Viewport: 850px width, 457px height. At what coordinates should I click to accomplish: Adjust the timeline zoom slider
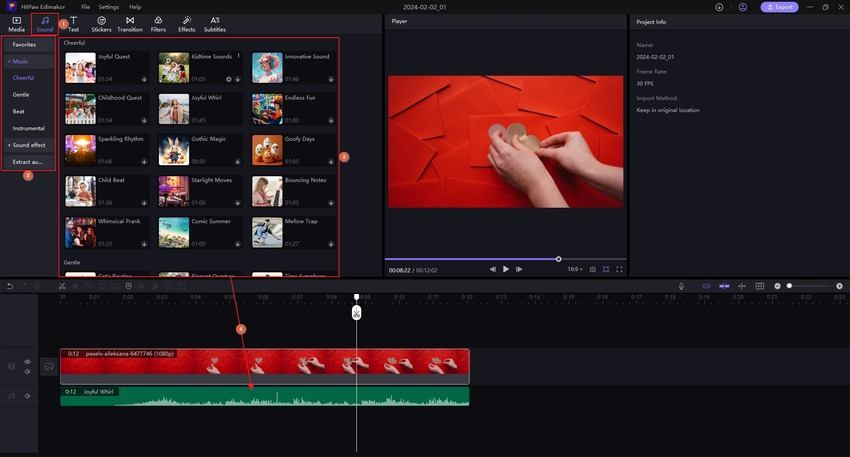(810, 286)
